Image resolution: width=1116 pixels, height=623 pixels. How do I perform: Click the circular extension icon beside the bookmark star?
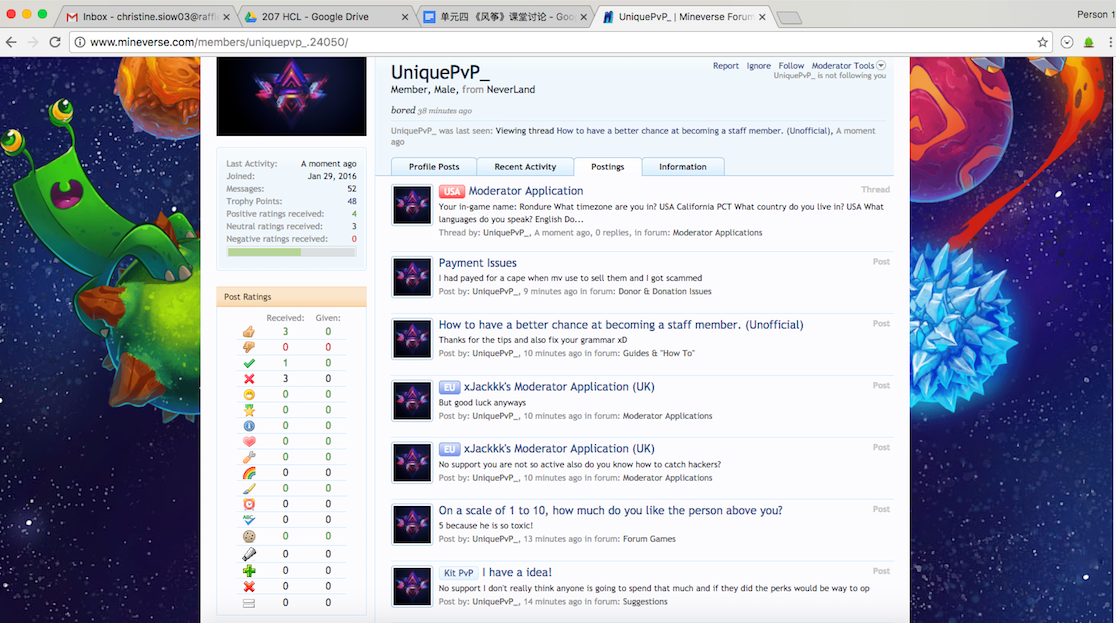pos(1067,42)
